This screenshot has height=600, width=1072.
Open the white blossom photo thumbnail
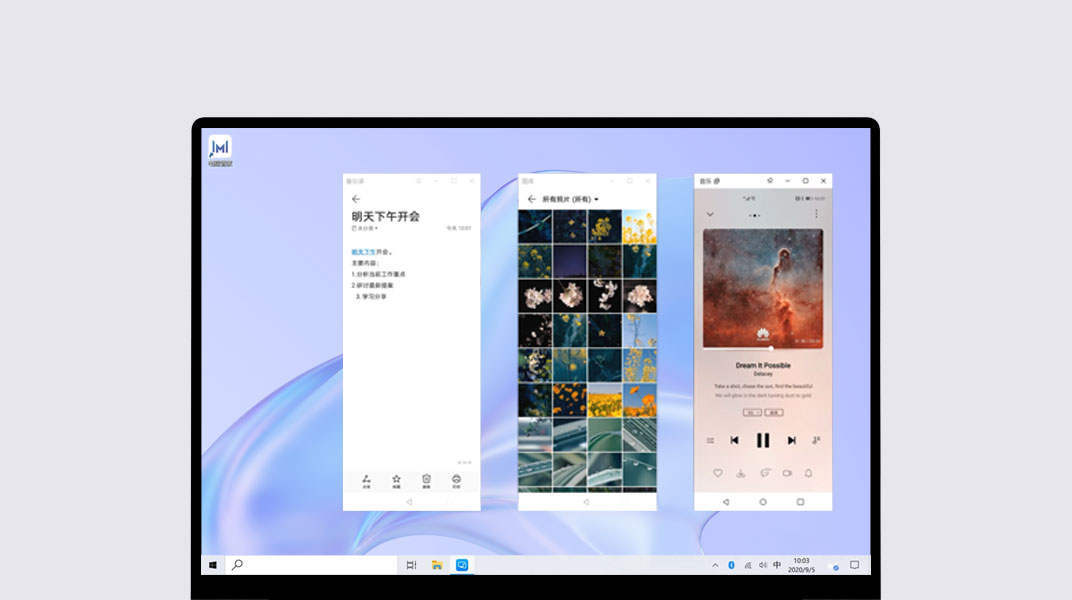click(x=571, y=295)
